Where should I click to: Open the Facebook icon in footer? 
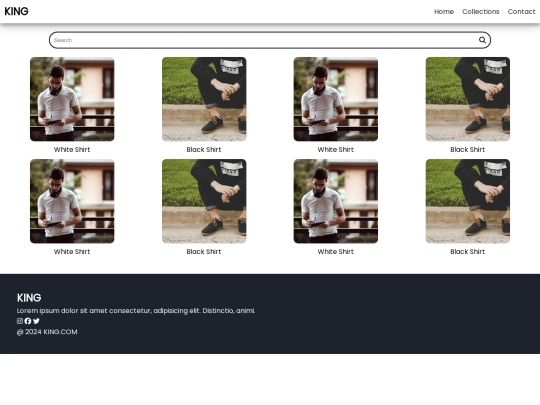click(x=28, y=321)
